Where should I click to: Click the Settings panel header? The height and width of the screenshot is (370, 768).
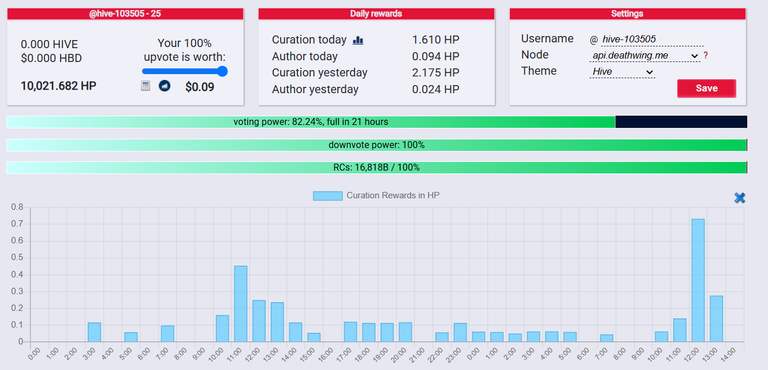pos(627,14)
